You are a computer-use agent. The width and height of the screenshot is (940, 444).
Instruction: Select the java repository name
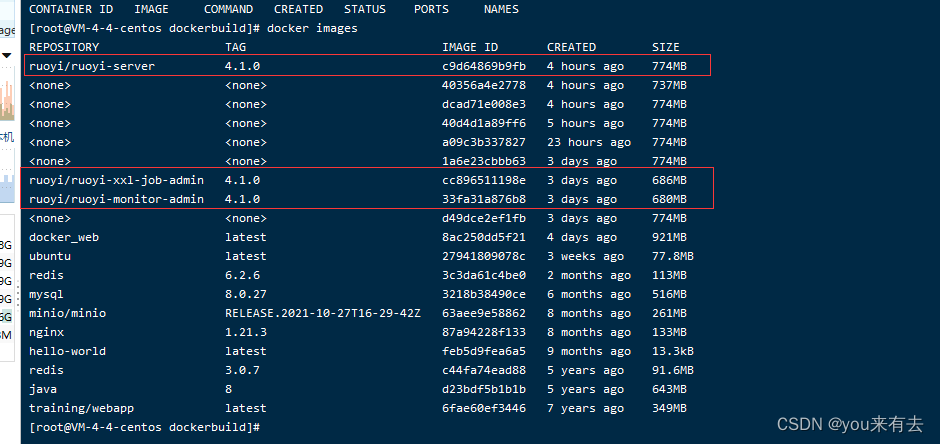click(x=43, y=389)
